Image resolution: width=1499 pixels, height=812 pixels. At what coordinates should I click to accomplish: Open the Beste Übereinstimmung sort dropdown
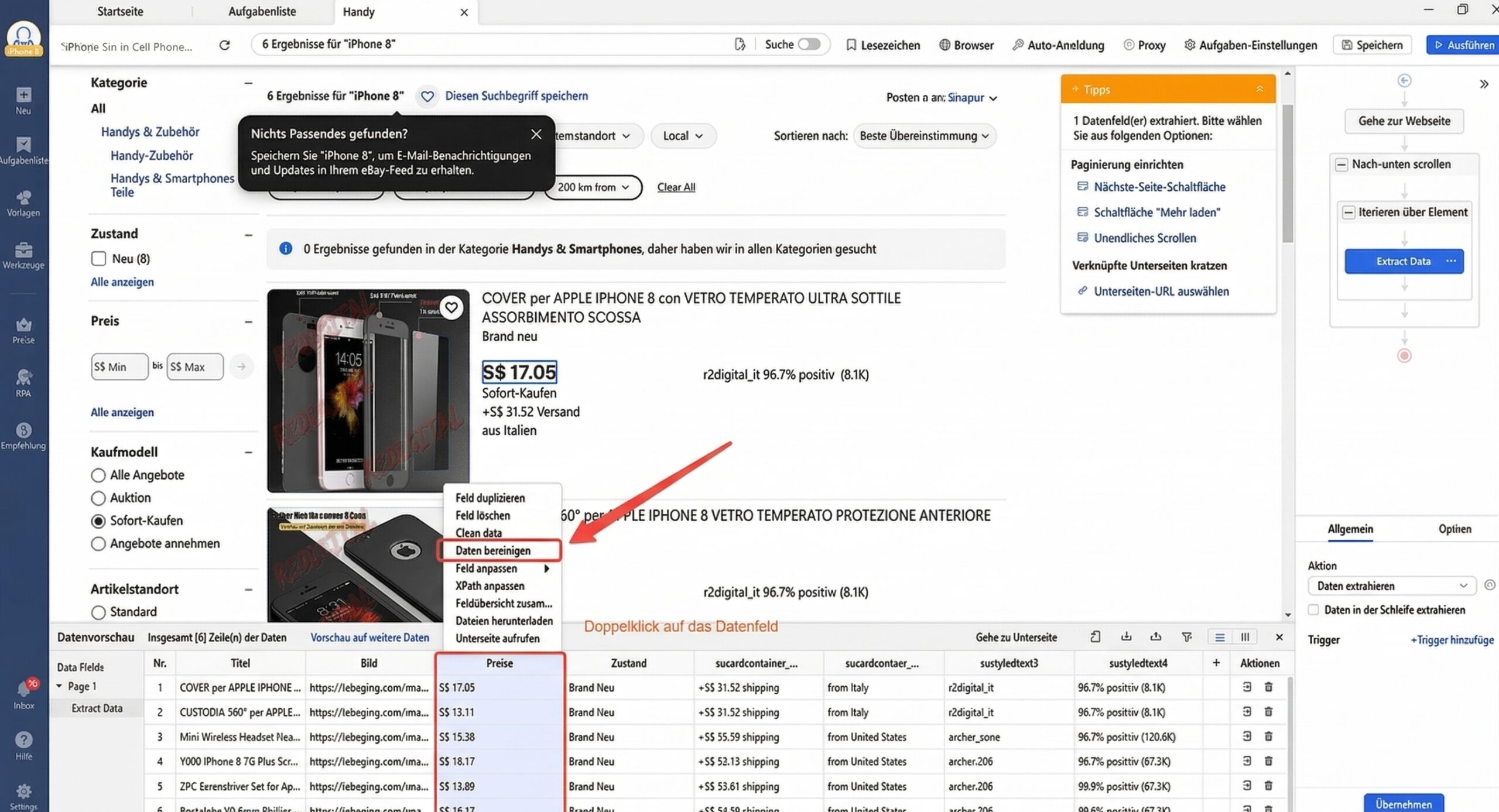coord(924,135)
